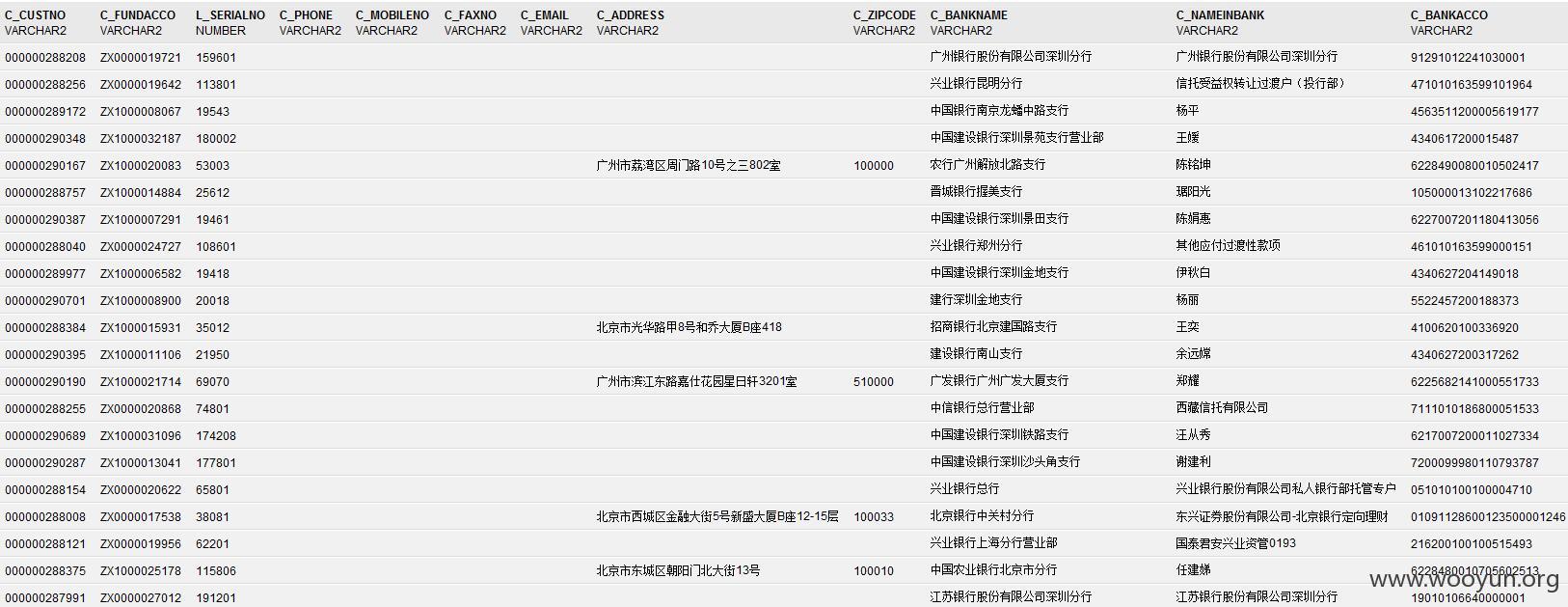Click the C_CUSTNO column header

(x=36, y=15)
